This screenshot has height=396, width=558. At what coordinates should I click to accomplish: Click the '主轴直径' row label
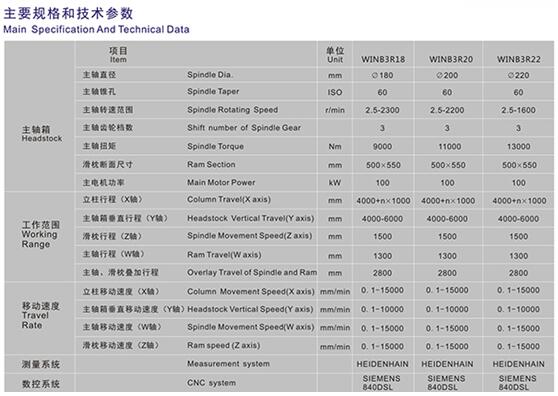click(99, 75)
